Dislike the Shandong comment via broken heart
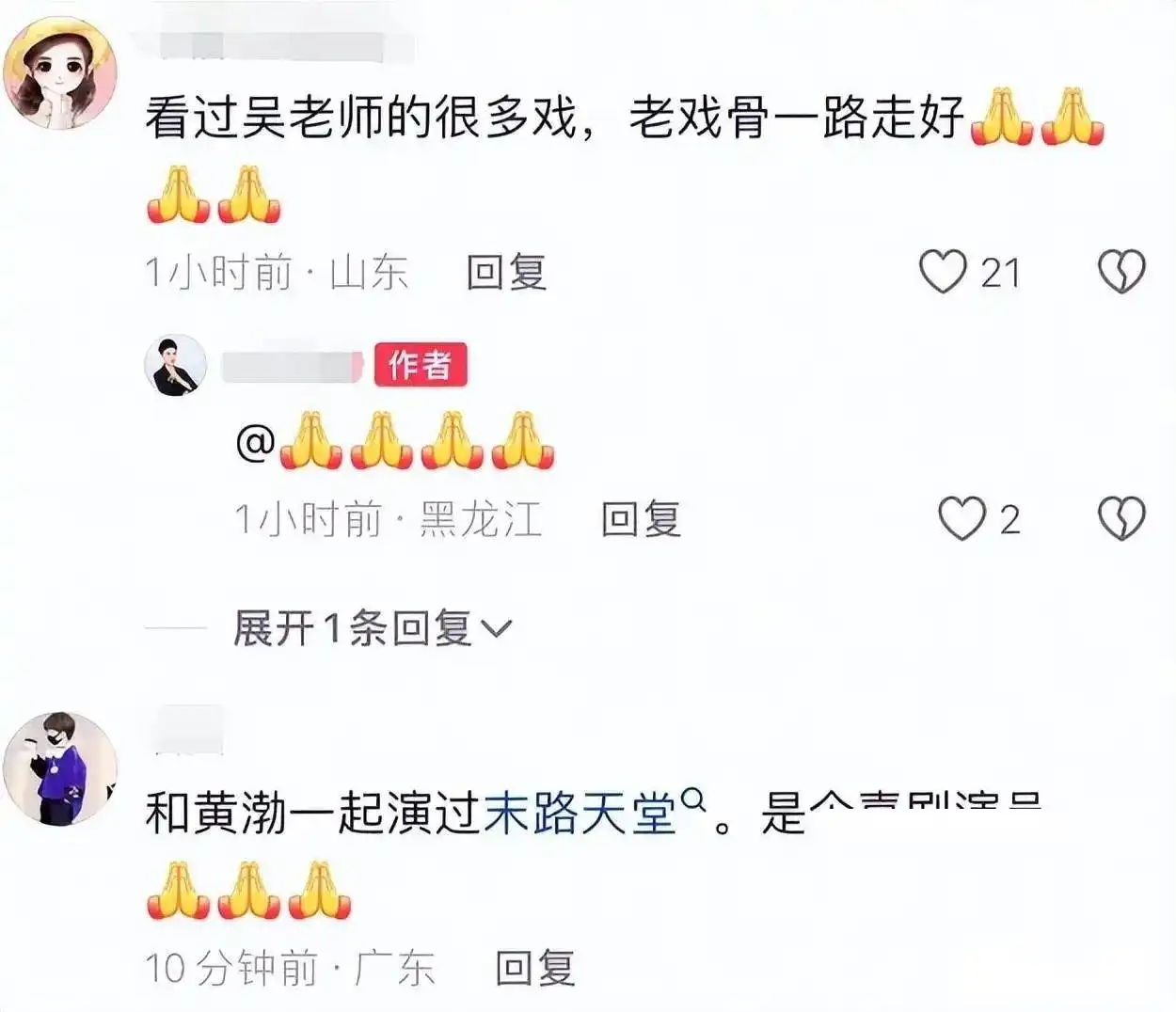This screenshot has width=1176, height=1012. click(1121, 272)
